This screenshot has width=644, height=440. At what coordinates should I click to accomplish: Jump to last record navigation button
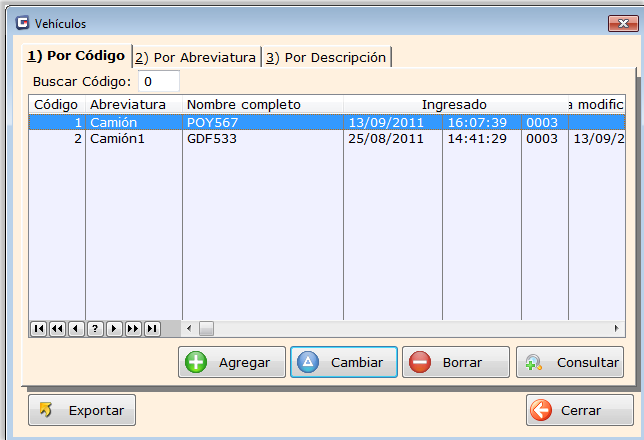coord(152,328)
